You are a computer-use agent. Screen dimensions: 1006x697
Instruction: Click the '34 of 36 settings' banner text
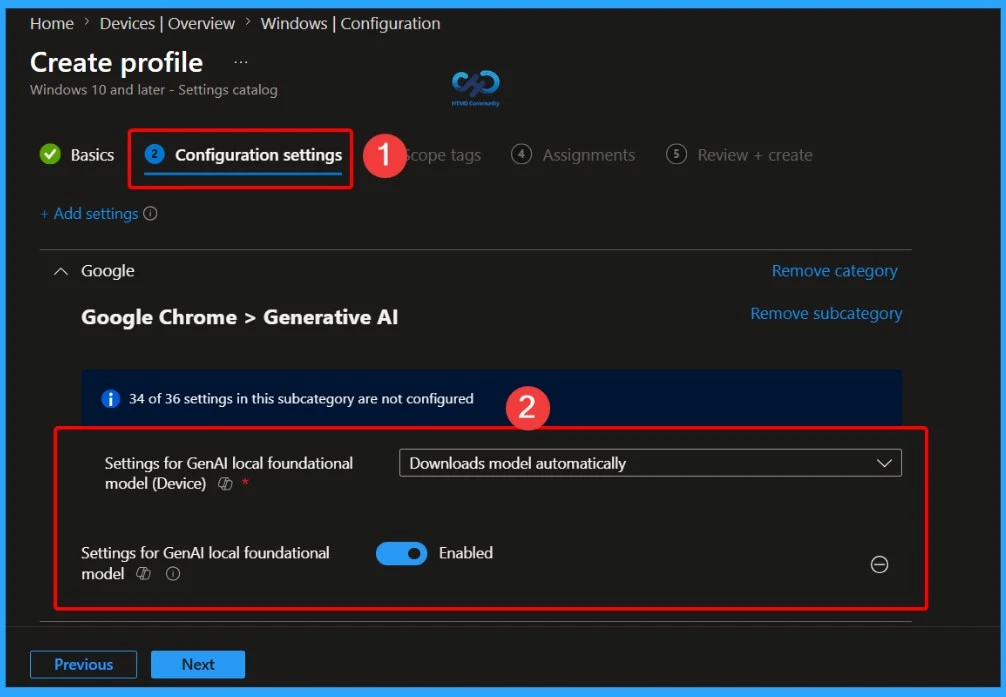(301, 399)
